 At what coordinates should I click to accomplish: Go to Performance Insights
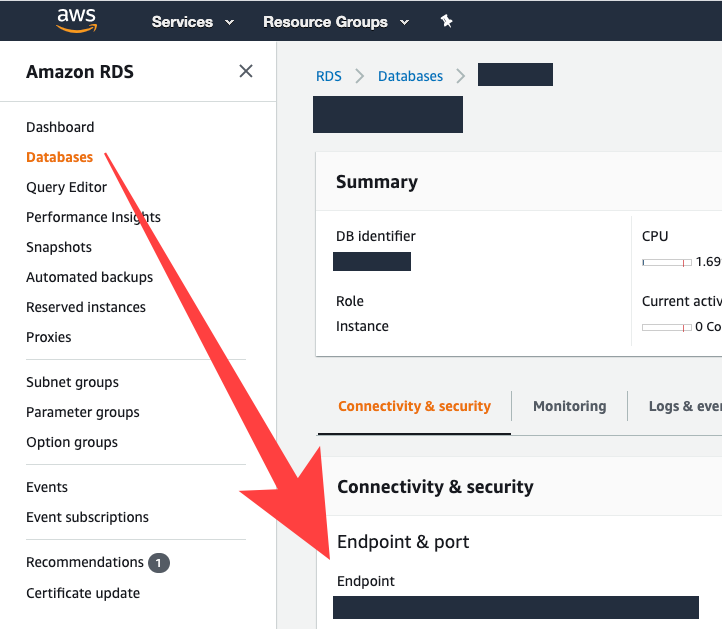(x=93, y=217)
